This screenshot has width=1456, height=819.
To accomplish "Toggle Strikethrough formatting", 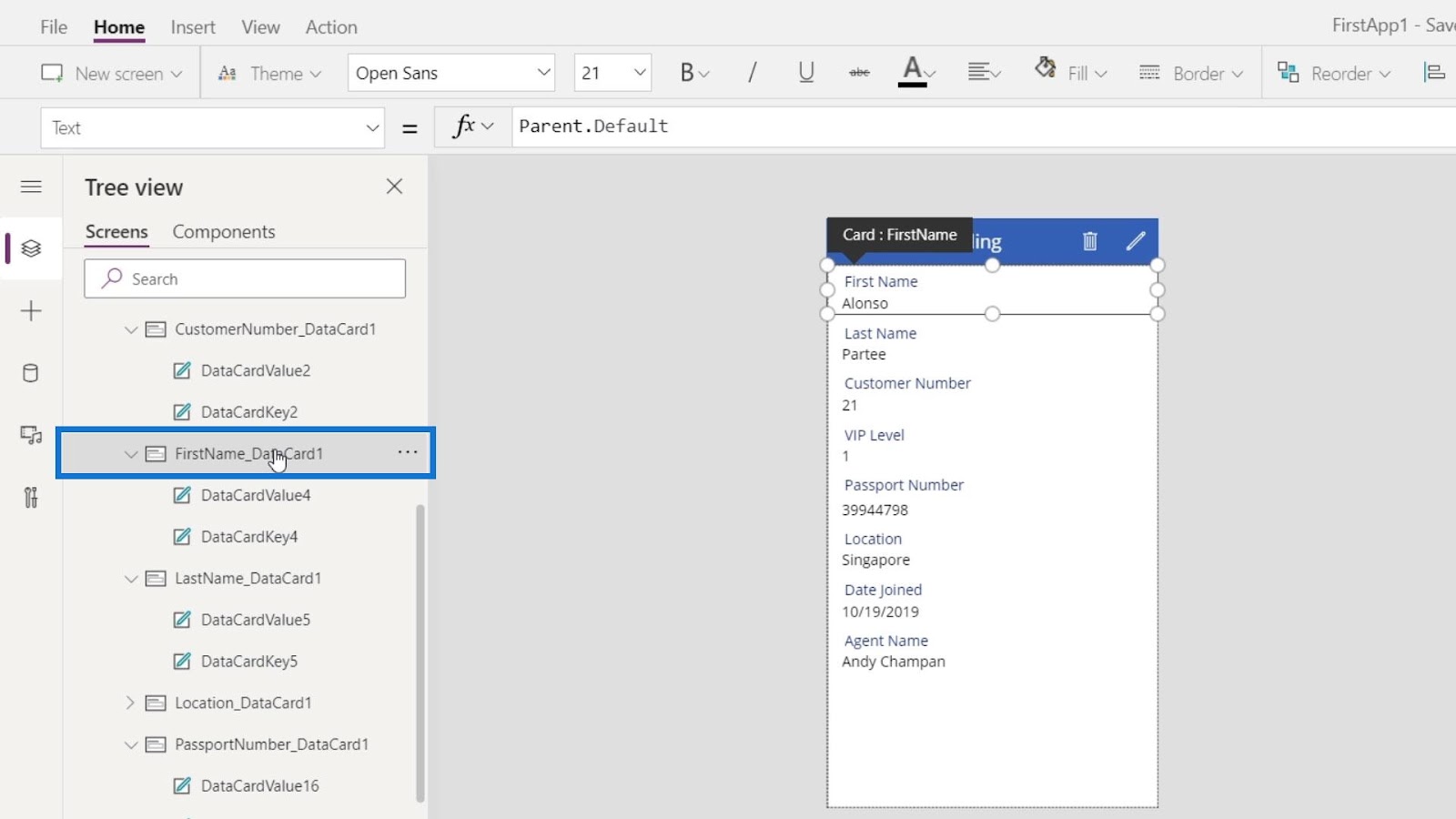I will pyautogui.click(x=859, y=73).
